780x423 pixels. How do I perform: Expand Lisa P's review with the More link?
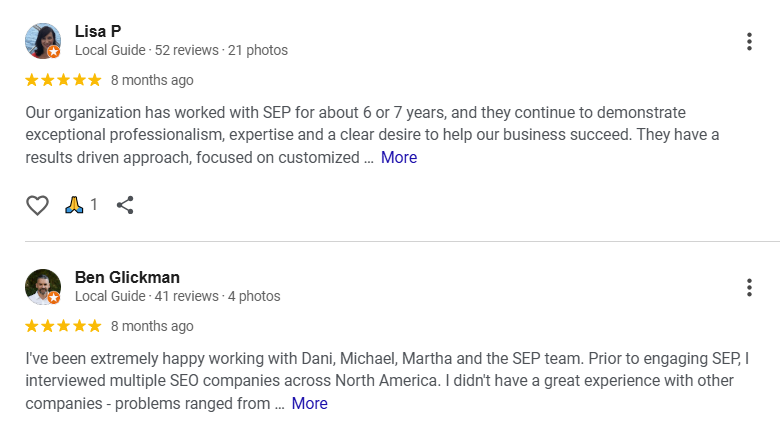(x=398, y=157)
